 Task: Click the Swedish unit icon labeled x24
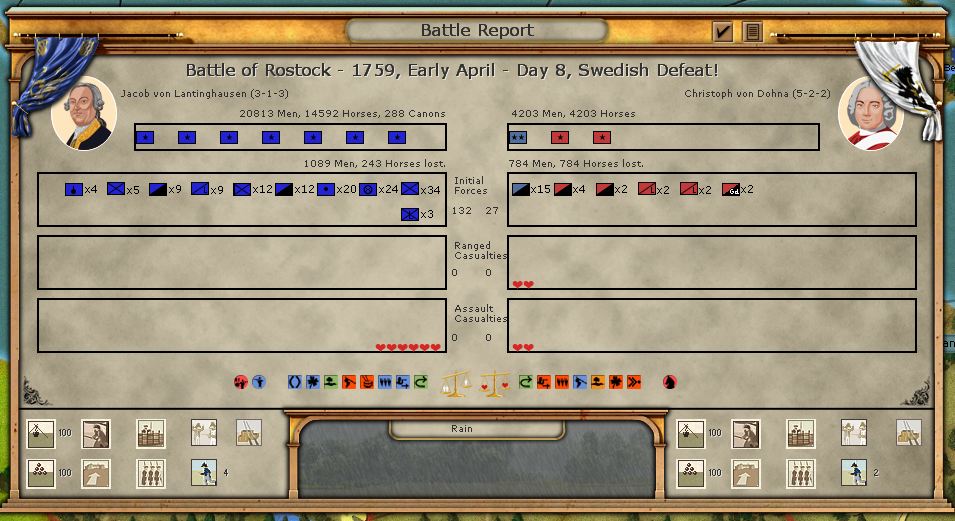(x=368, y=189)
